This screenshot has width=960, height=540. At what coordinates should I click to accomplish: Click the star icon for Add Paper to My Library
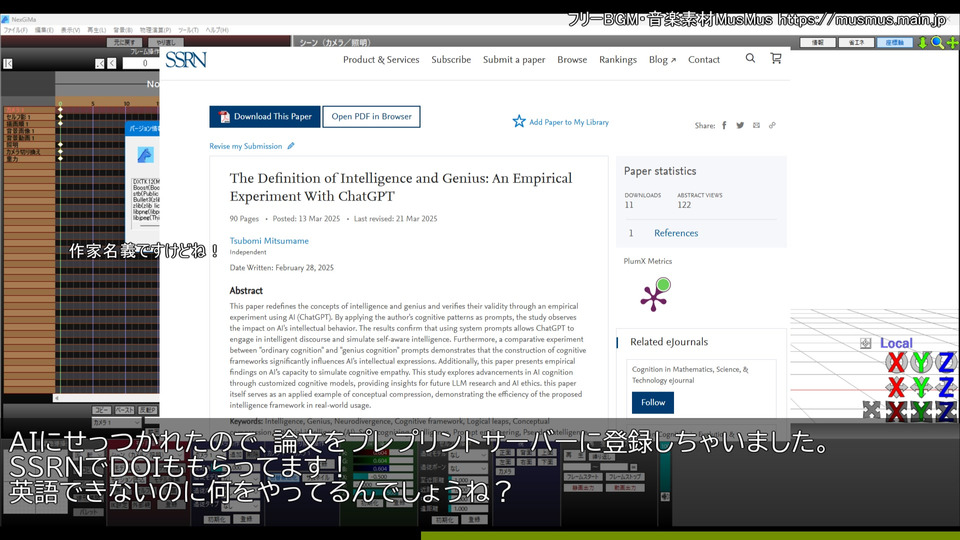519,121
